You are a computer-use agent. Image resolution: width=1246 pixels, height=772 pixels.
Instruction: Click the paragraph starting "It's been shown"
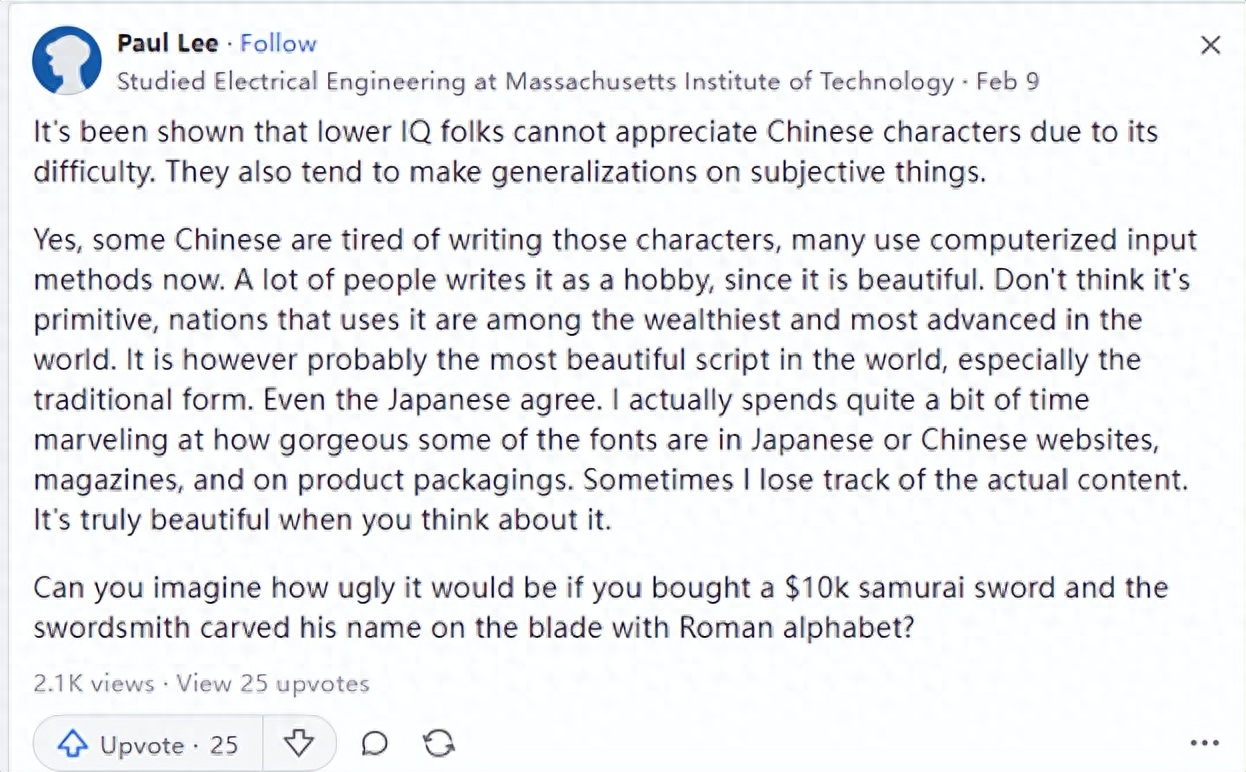(x=596, y=151)
